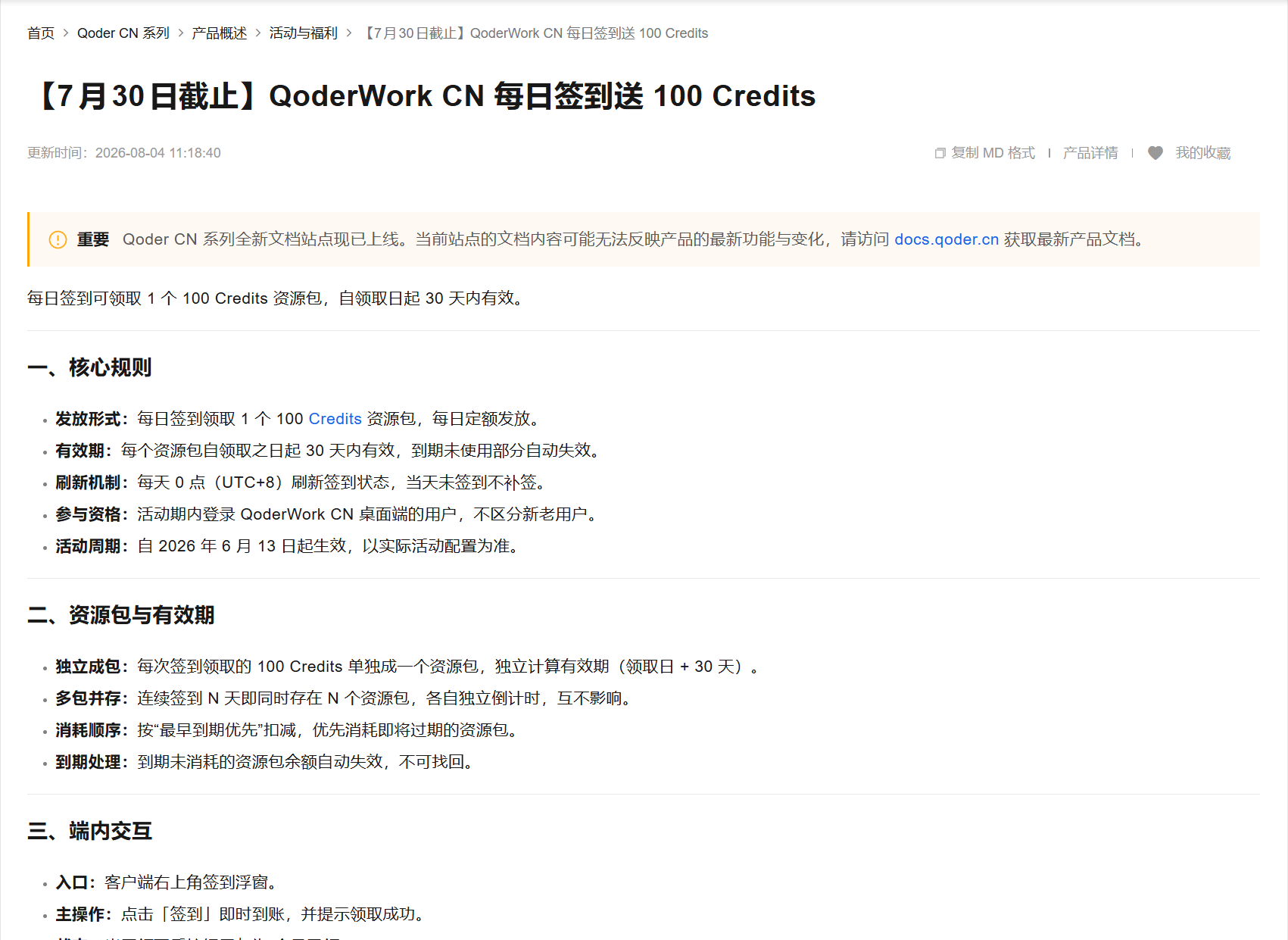The height and width of the screenshot is (940, 1288).
Task: Open 活动与福利 breadcrumb link
Action: tap(304, 33)
